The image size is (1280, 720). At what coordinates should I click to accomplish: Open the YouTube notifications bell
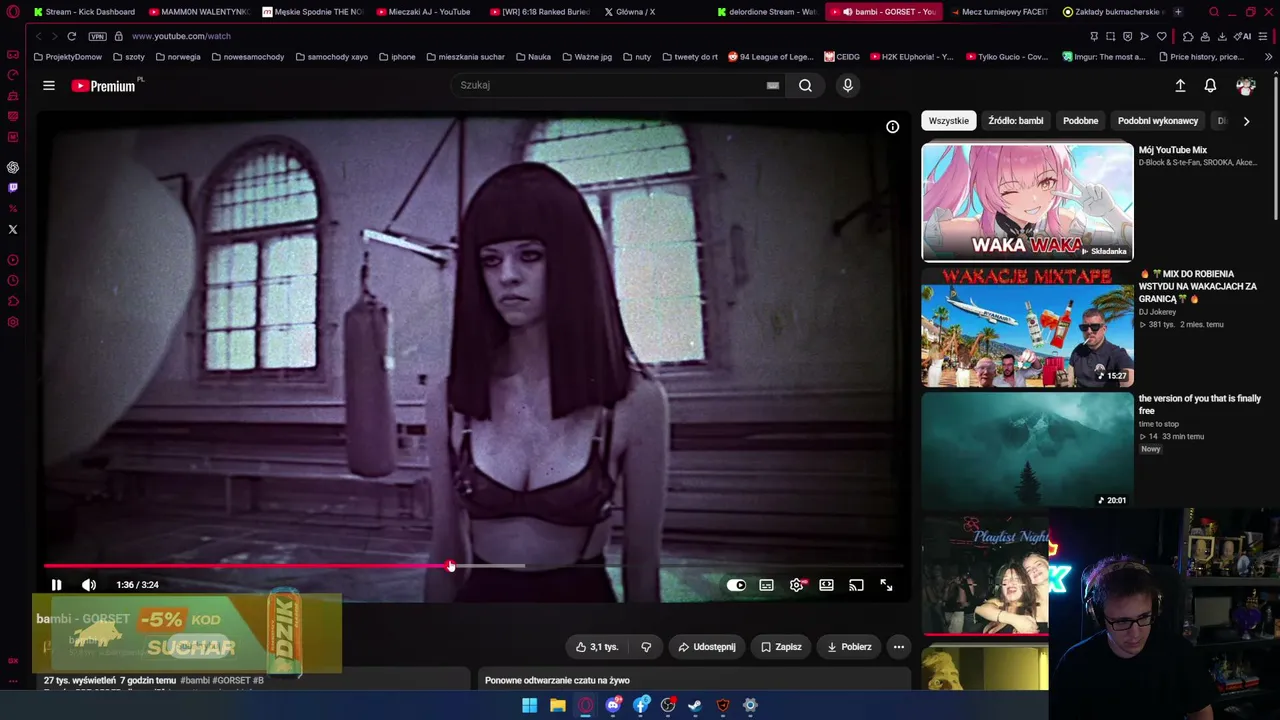(1210, 86)
